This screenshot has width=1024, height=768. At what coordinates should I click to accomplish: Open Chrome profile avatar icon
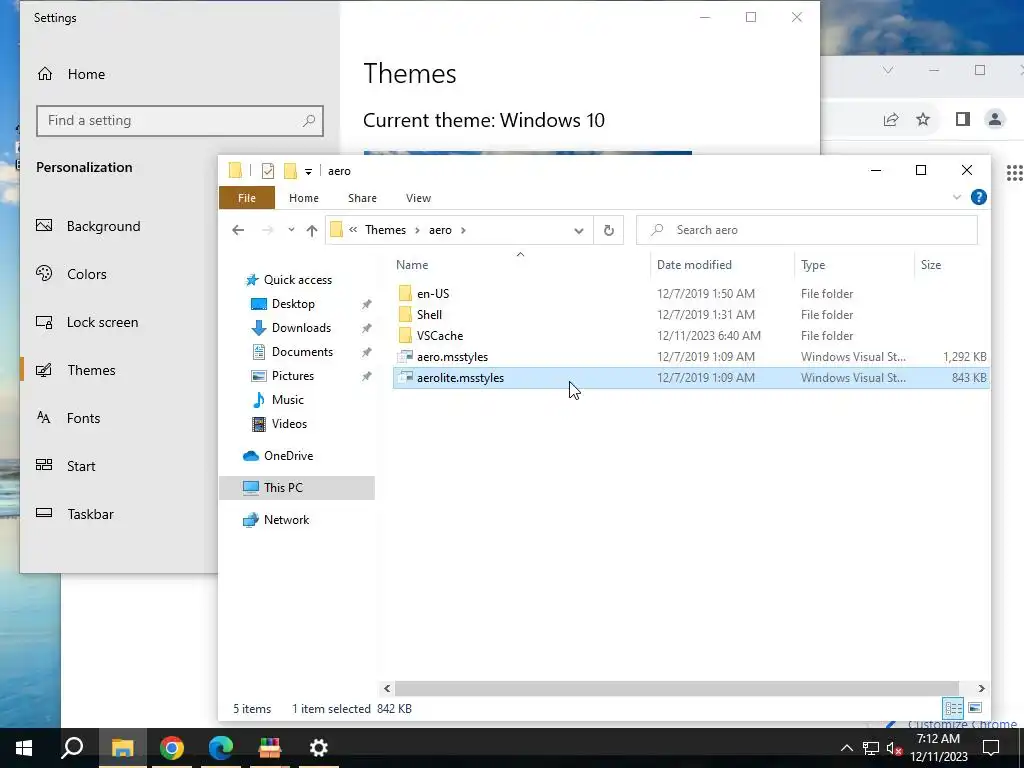click(995, 119)
